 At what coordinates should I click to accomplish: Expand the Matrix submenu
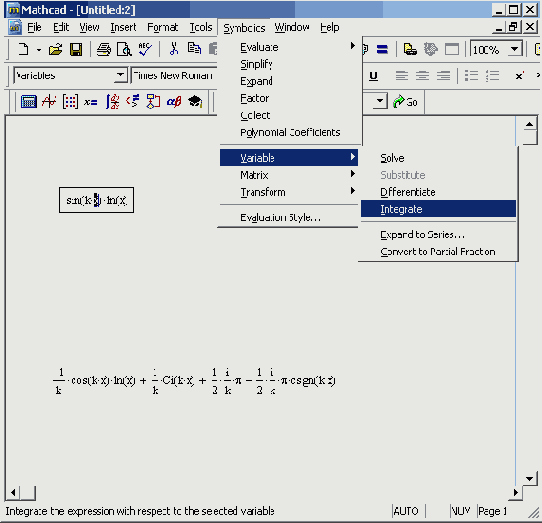click(x=289, y=175)
